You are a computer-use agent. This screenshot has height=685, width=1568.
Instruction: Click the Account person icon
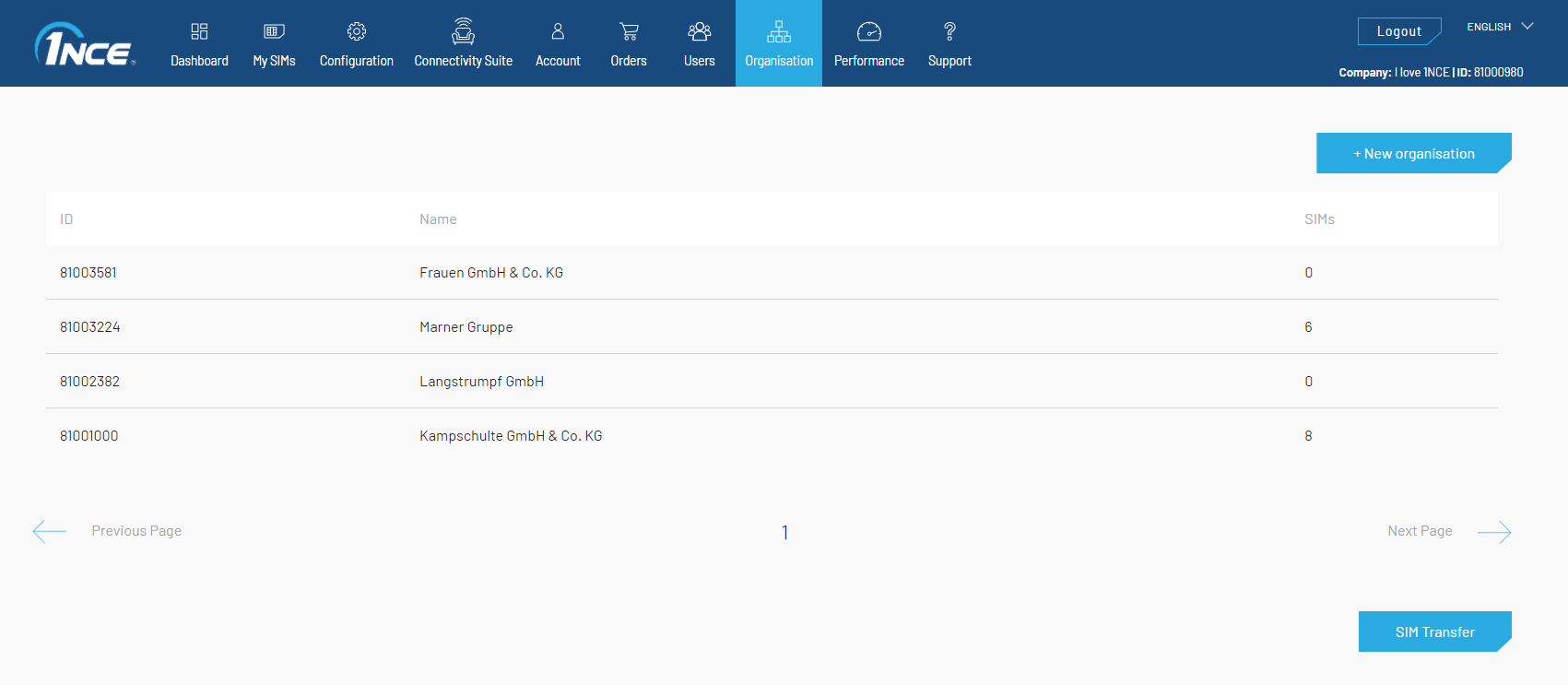click(558, 31)
